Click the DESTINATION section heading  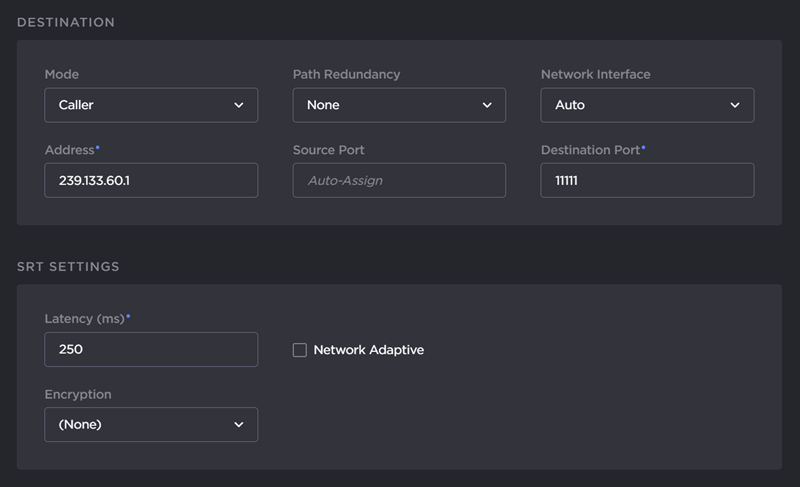tap(66, 22)
